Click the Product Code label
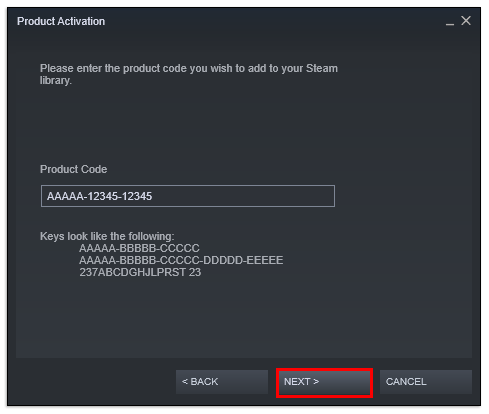The height and width of the screenshot is (414, 489). tap(73, 169)
